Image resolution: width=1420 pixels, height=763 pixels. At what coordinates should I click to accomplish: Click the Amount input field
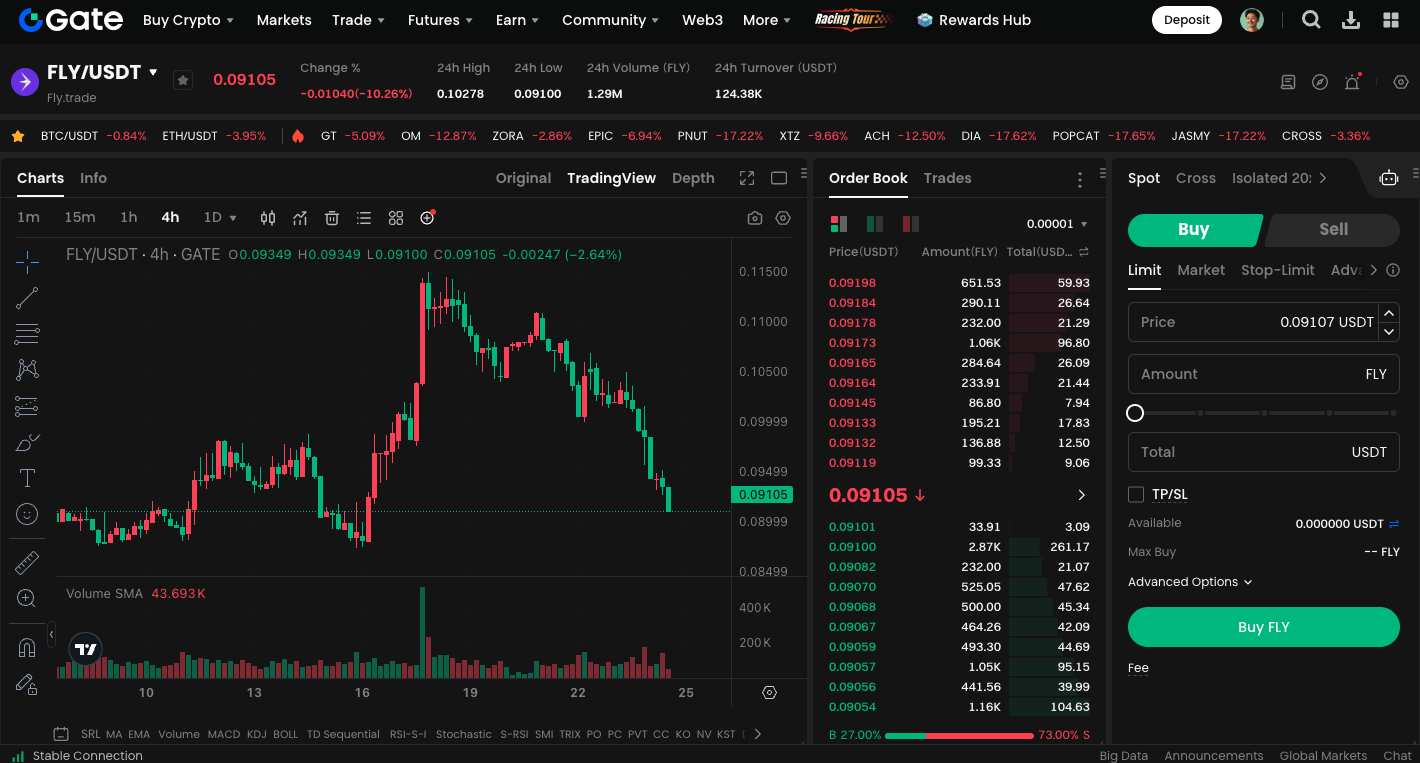(x=1264, y=374)
